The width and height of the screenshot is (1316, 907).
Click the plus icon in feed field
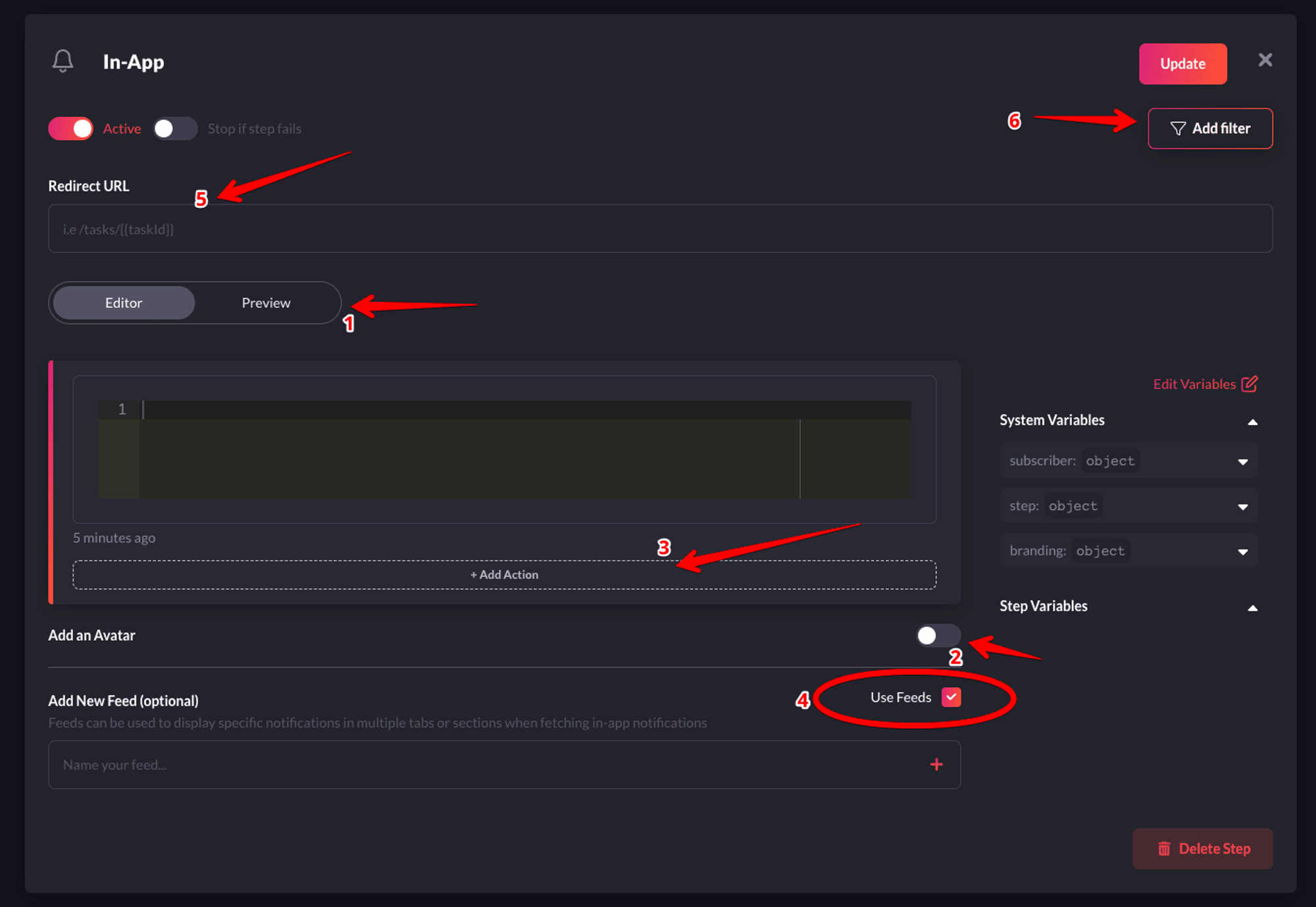tap(936, 764)
